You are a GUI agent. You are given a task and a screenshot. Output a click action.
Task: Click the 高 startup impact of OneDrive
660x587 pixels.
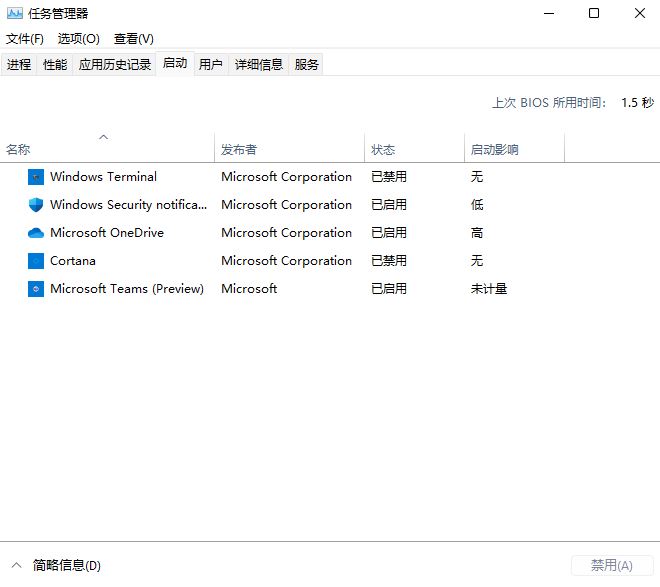[x=477, y=233]
